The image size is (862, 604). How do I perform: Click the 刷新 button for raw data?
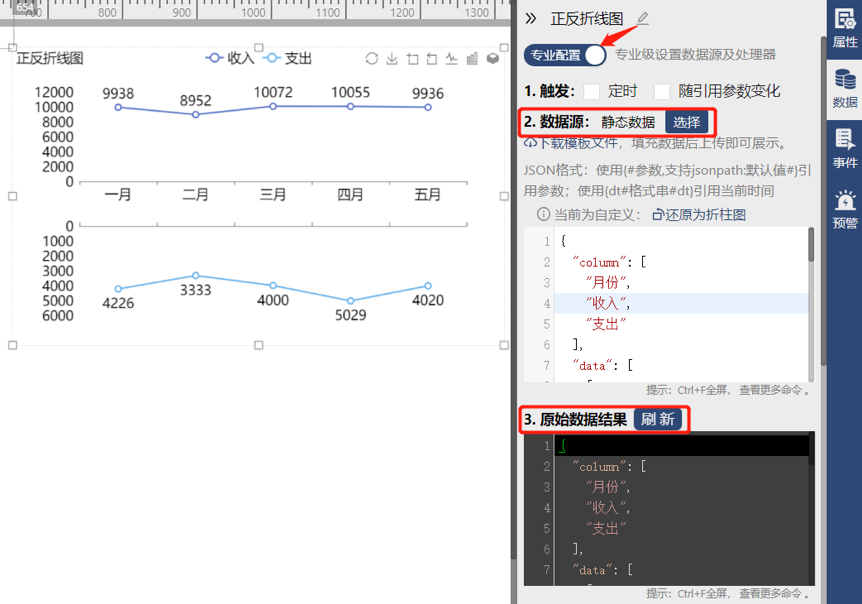coord(658,419)
